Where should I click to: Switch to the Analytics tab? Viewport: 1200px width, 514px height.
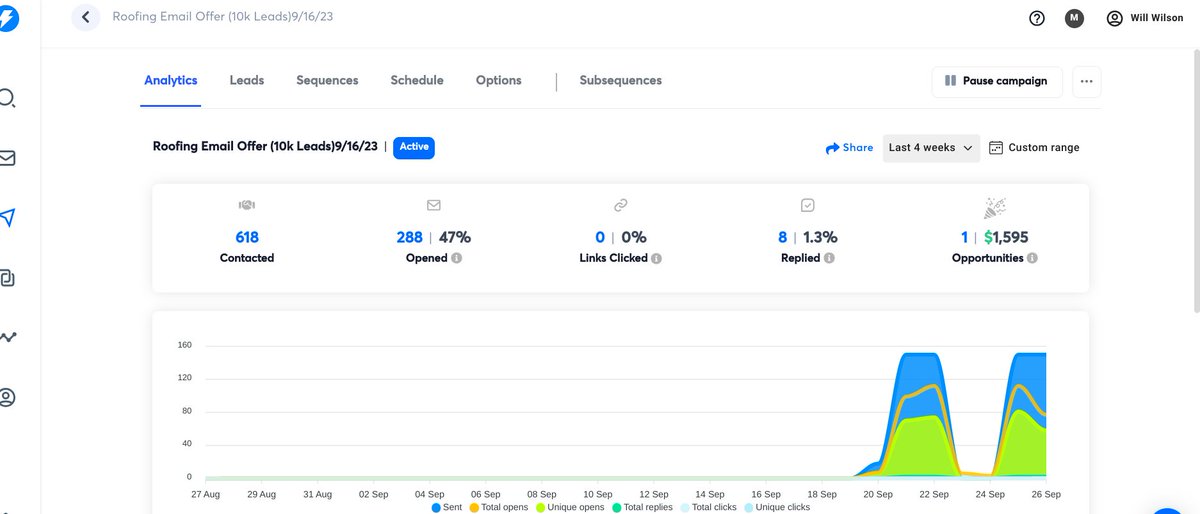click(x=171, y=81)
